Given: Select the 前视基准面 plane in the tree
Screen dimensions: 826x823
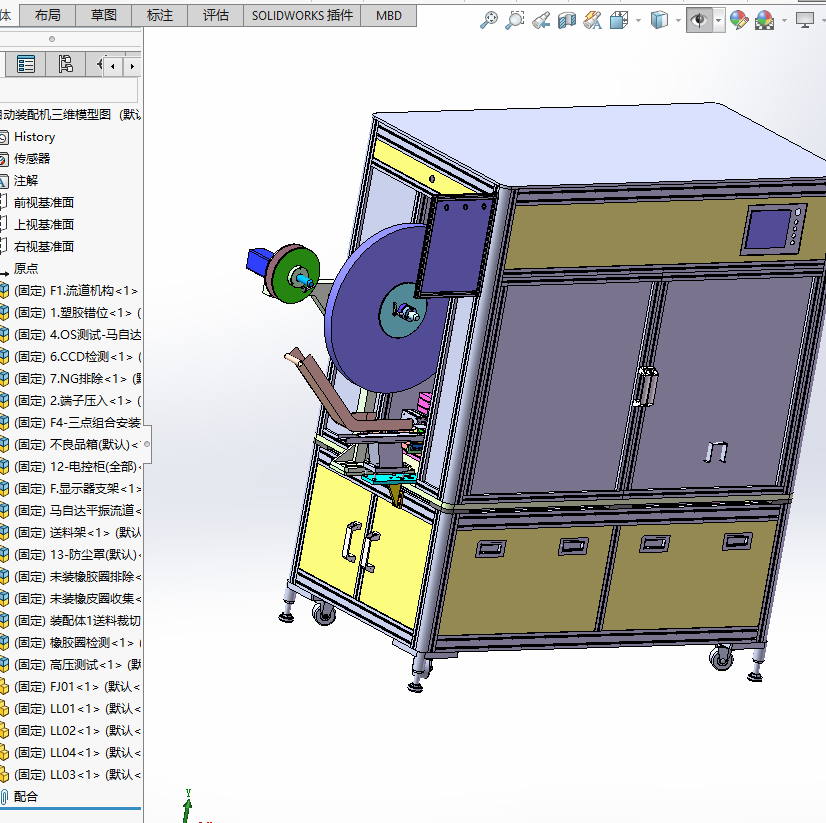Looking at the screenshot, I should [43, 202].
